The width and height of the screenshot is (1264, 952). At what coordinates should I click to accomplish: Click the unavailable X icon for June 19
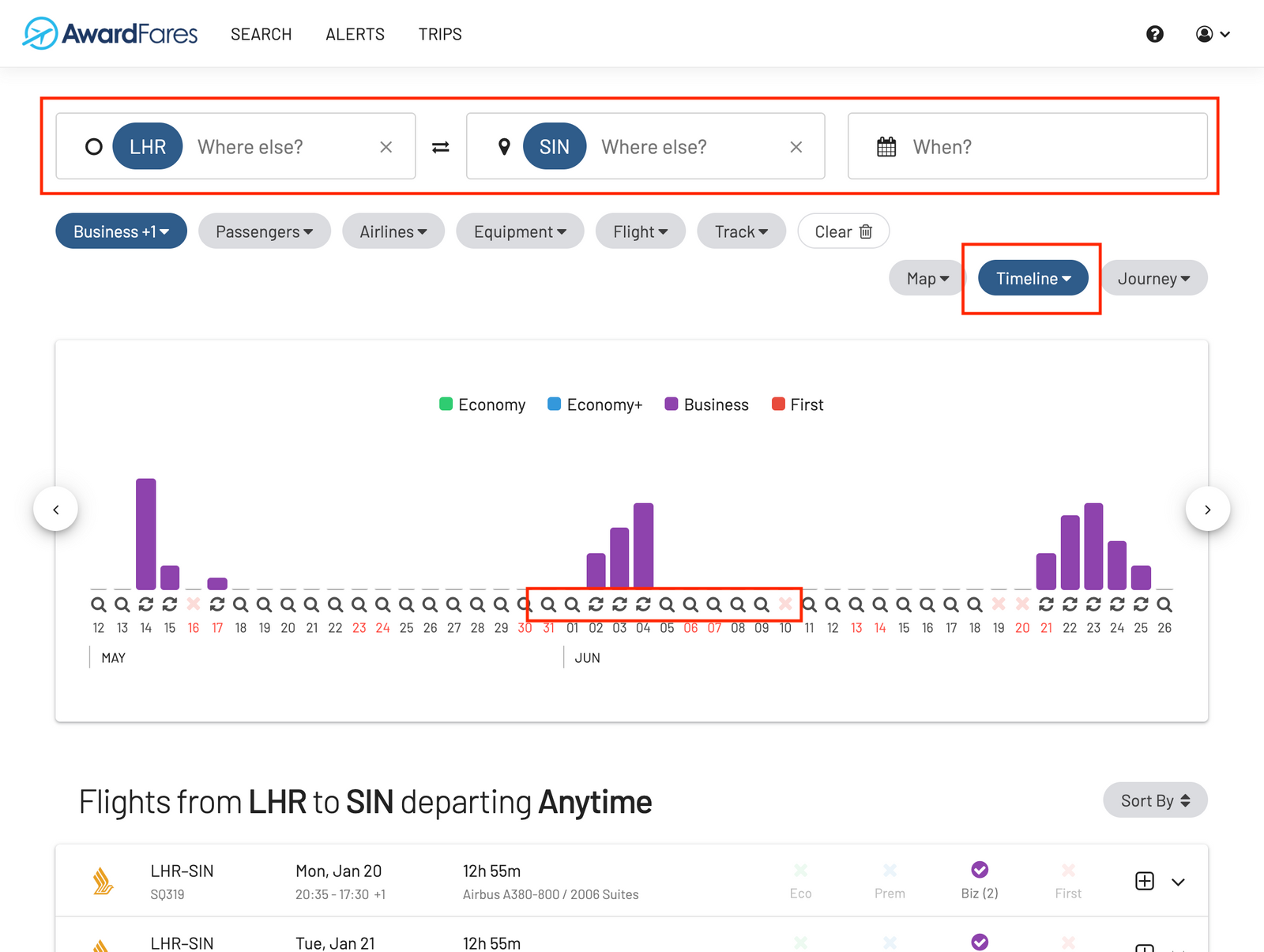[999, 604]
